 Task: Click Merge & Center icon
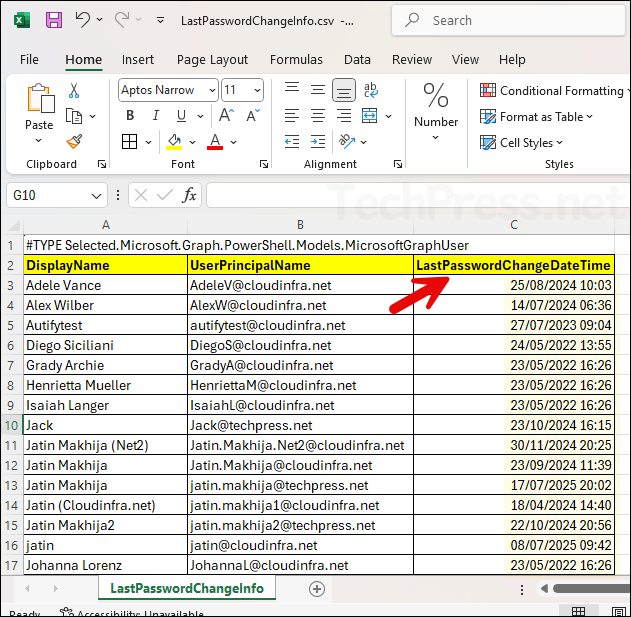click(369, 116)
